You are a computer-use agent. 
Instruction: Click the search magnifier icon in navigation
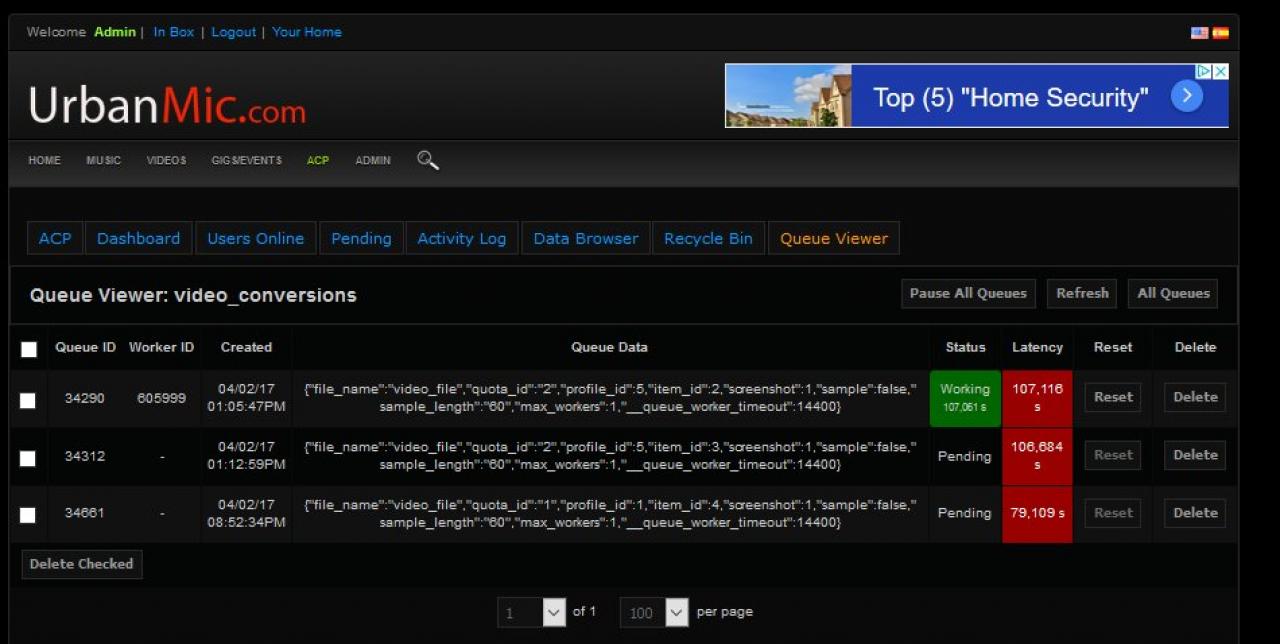427,160
